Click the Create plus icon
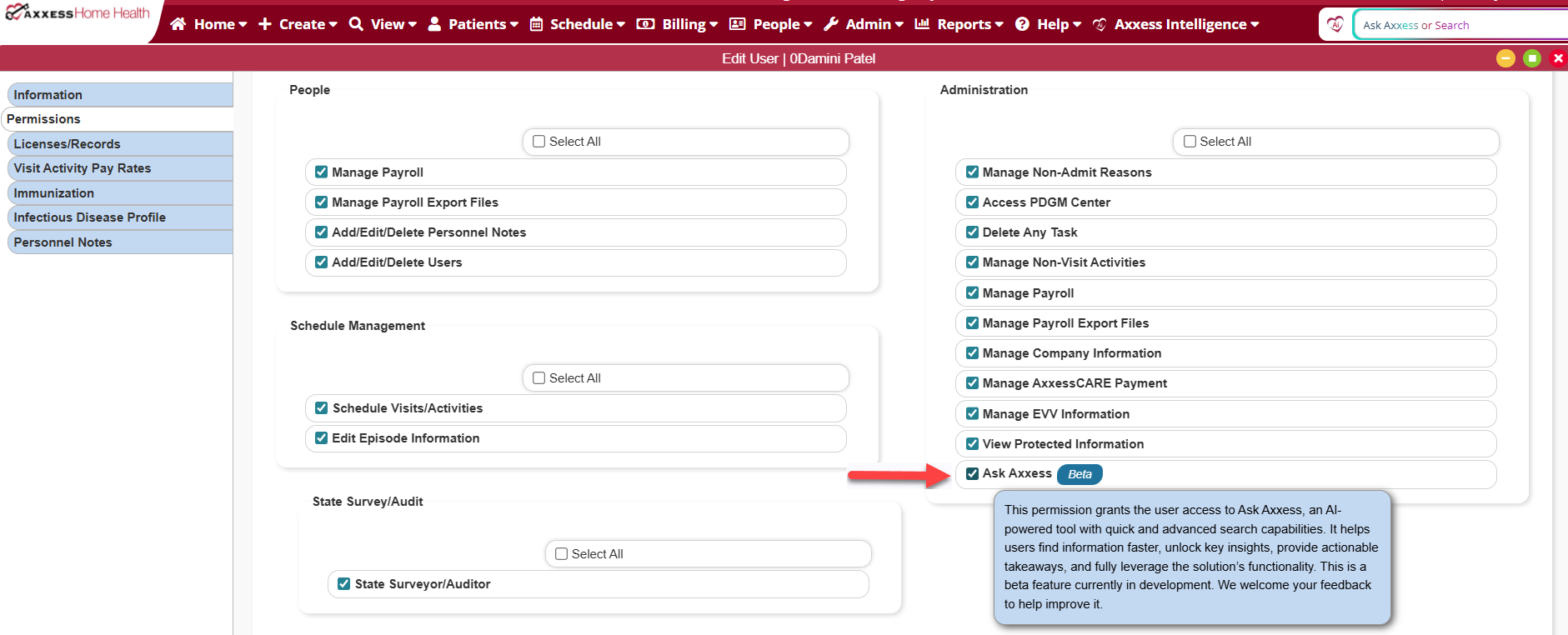This screenshot has width=1568, height=635. tap(265, 24)
